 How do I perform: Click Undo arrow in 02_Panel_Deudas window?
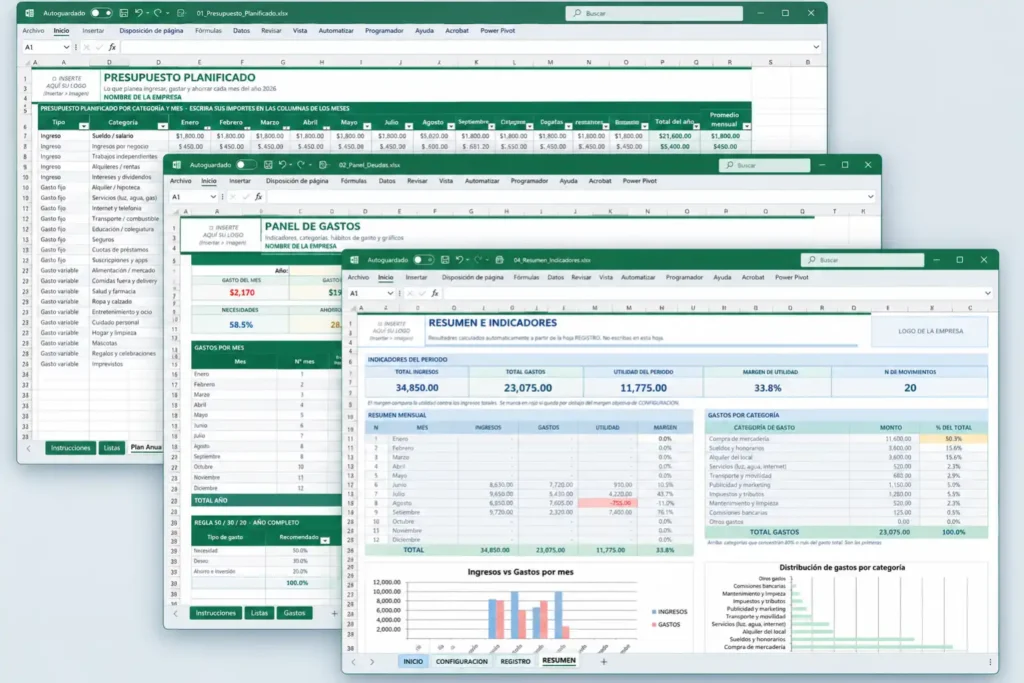282,165
